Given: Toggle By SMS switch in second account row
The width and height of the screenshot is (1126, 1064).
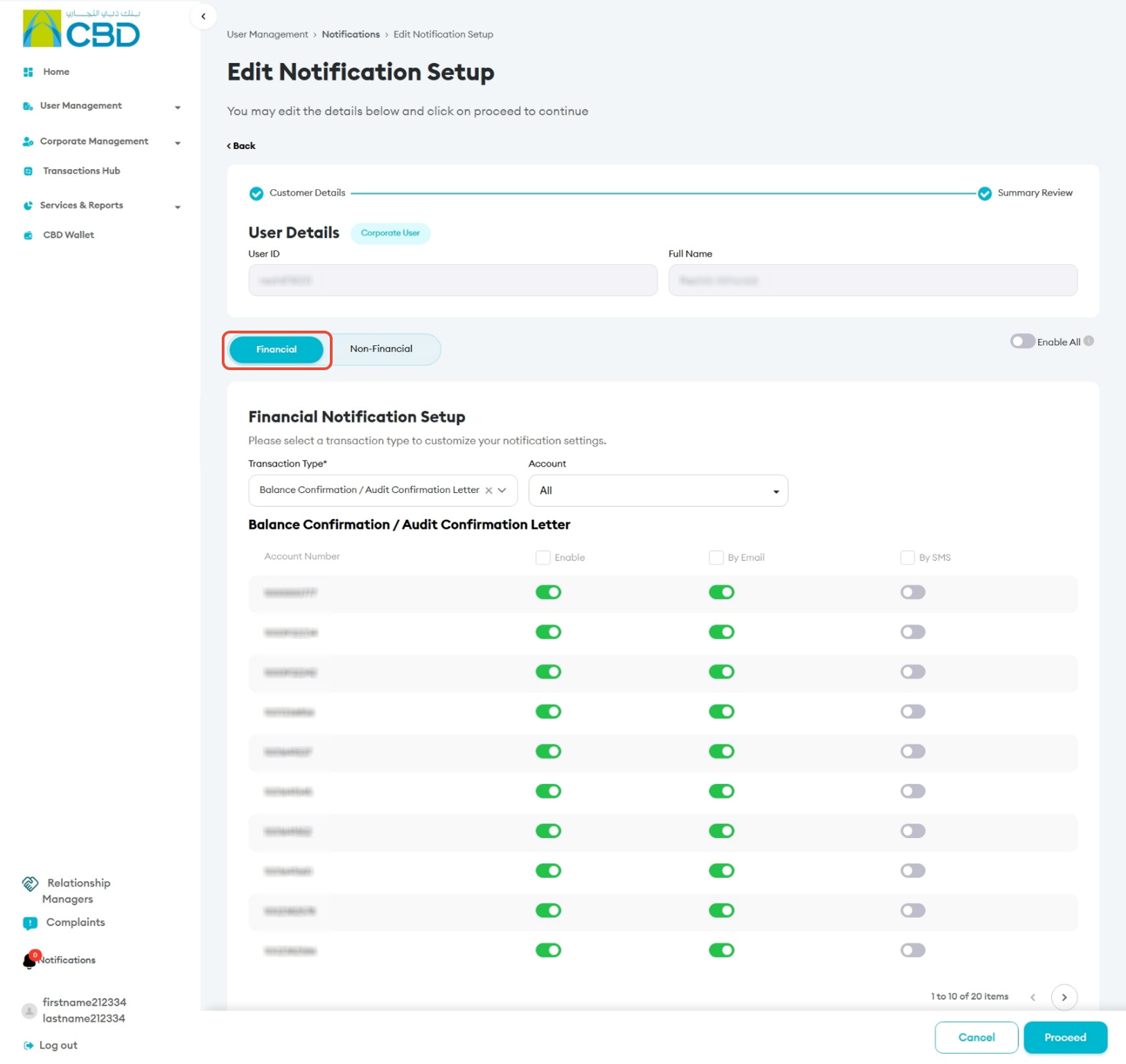Looking at the screenshot, I should pos(913,632).
